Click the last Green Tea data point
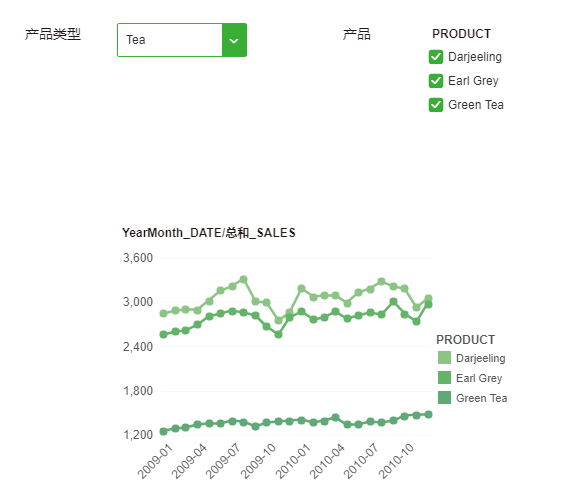 (428, 415)
